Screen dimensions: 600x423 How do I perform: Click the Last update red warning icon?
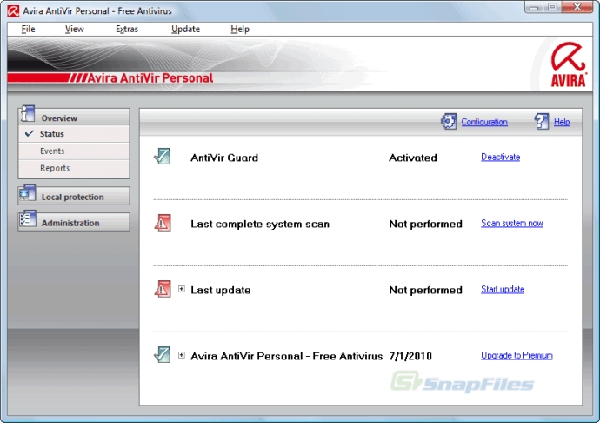tap(163, 289)
